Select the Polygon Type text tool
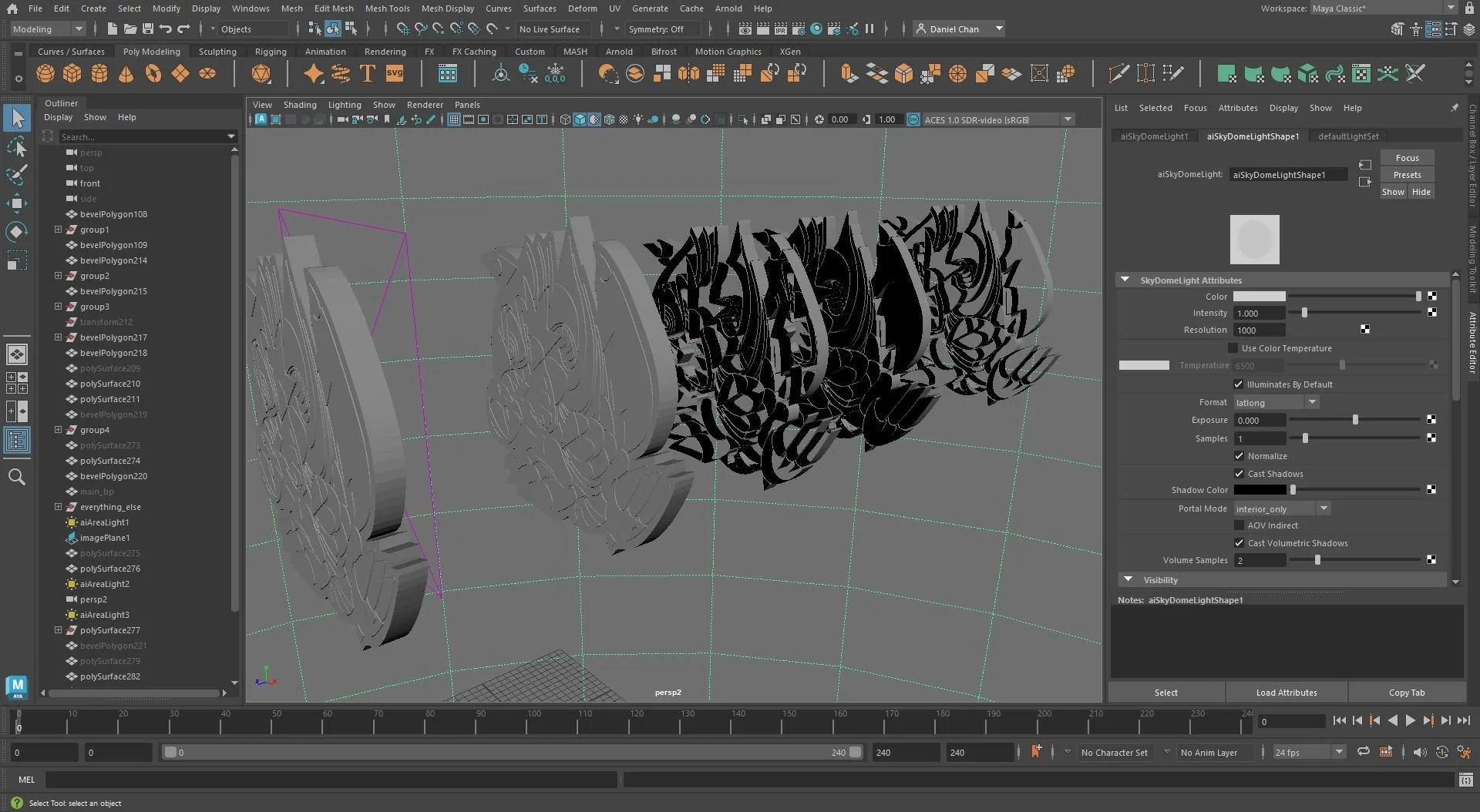The width and height of the screenshot is (1480, 812). coord(368,74)
